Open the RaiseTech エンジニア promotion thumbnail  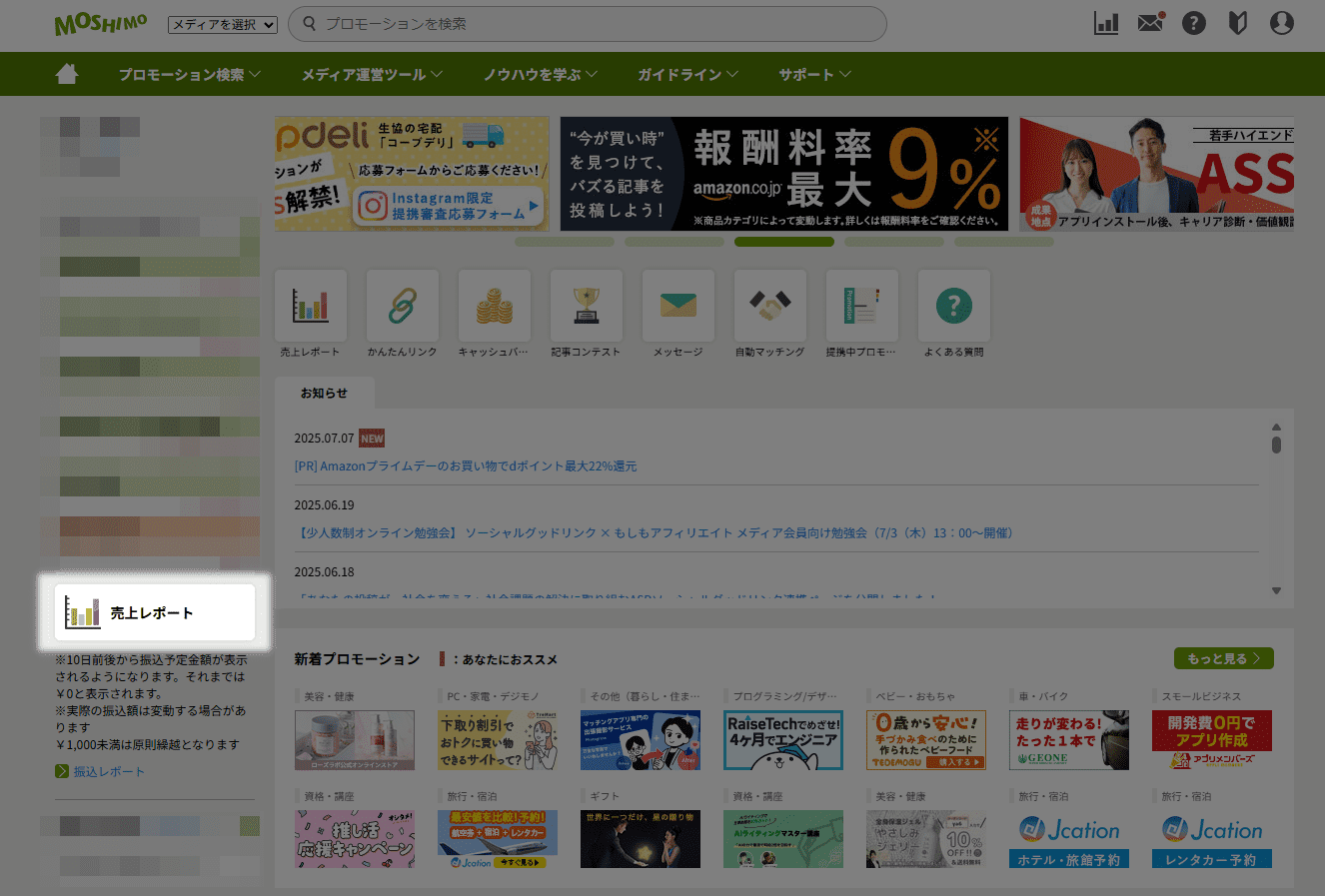[x=783, y=740]
